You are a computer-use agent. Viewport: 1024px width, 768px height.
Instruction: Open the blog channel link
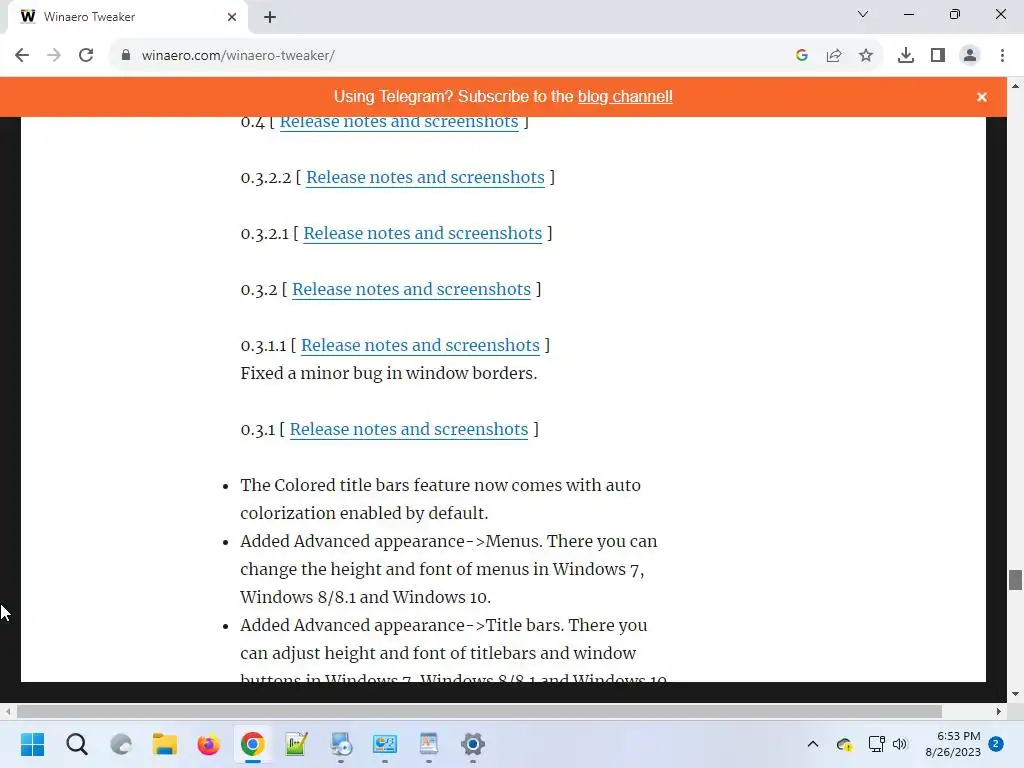(625, 97)
